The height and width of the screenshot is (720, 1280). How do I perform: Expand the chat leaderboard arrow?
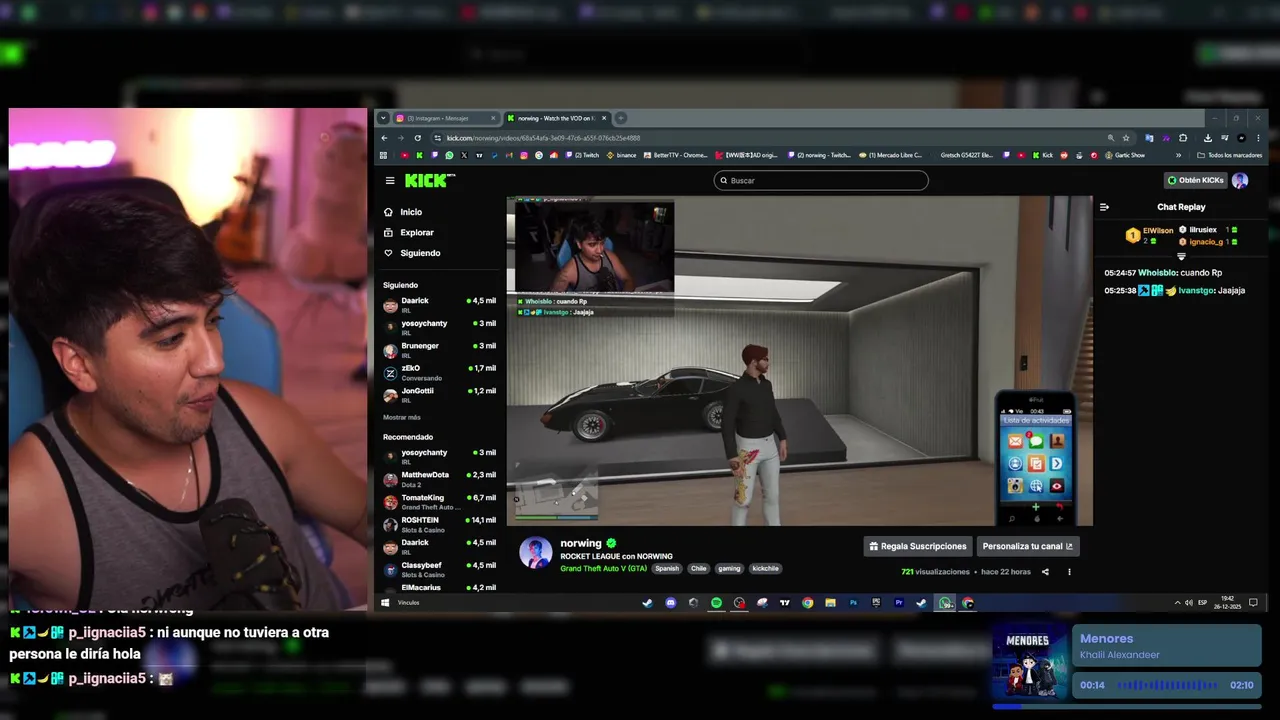point(1181,256)
